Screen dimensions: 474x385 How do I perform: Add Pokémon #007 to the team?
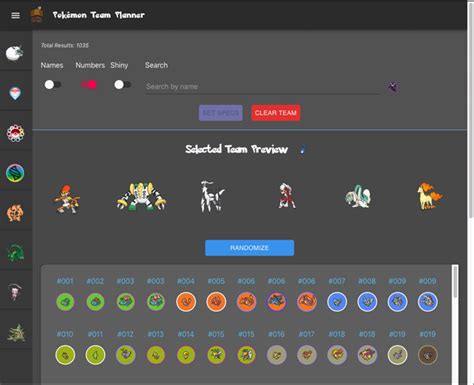pos(337,302)
